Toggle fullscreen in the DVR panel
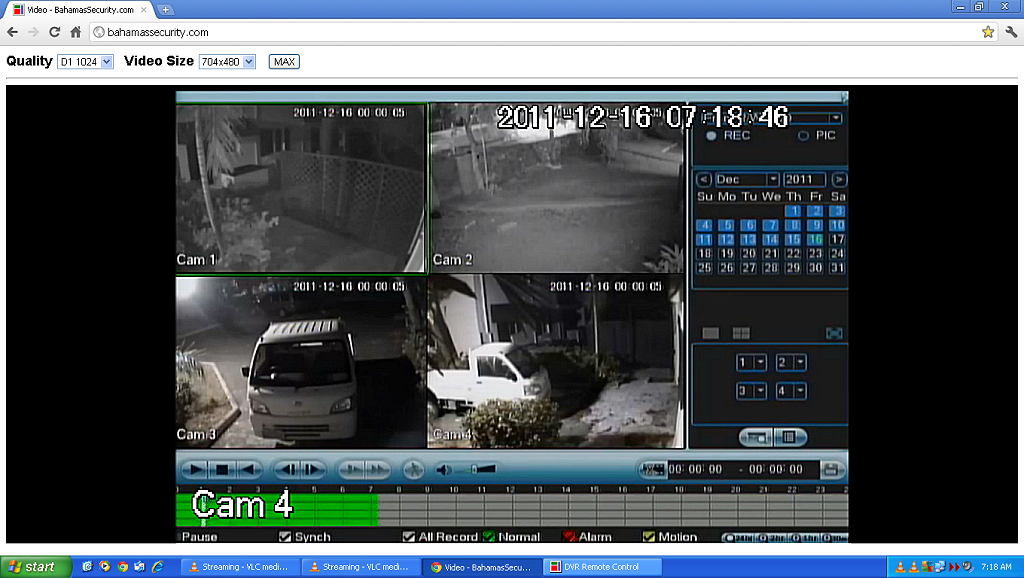Viewport: 1024px width, 578px height. 834,333
